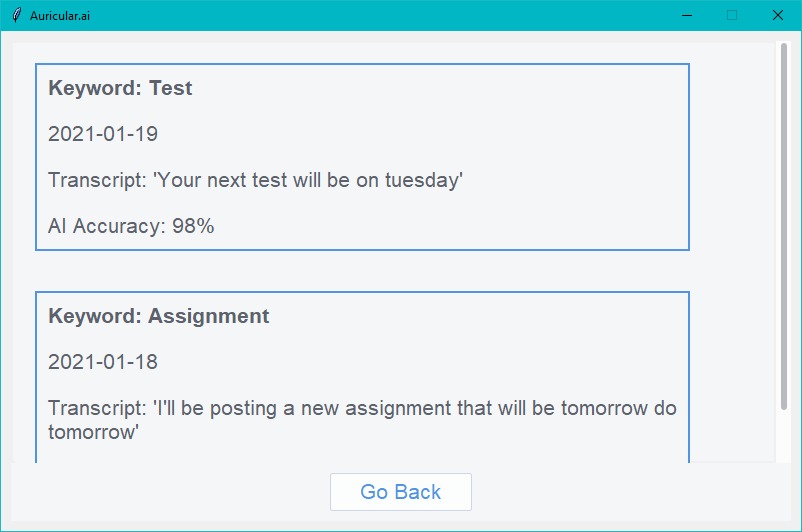Click the transcript about posting a new assignment

pos(362,420)
